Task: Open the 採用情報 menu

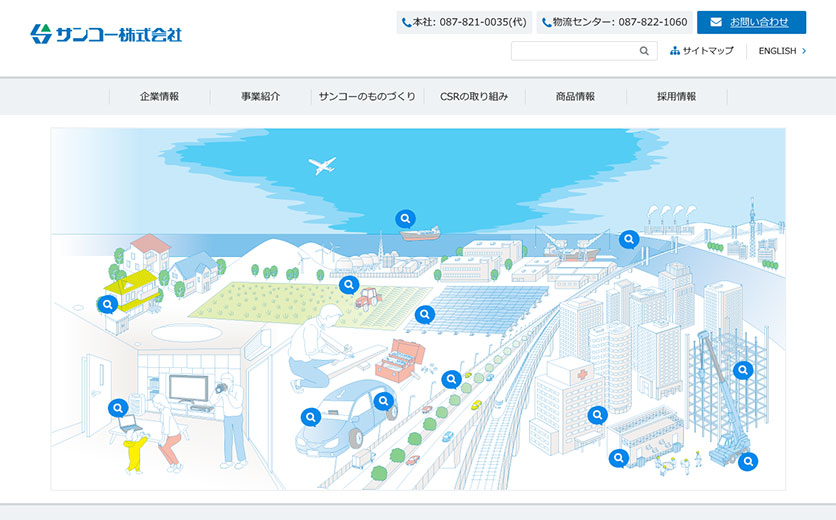Action: click(677, 97)
